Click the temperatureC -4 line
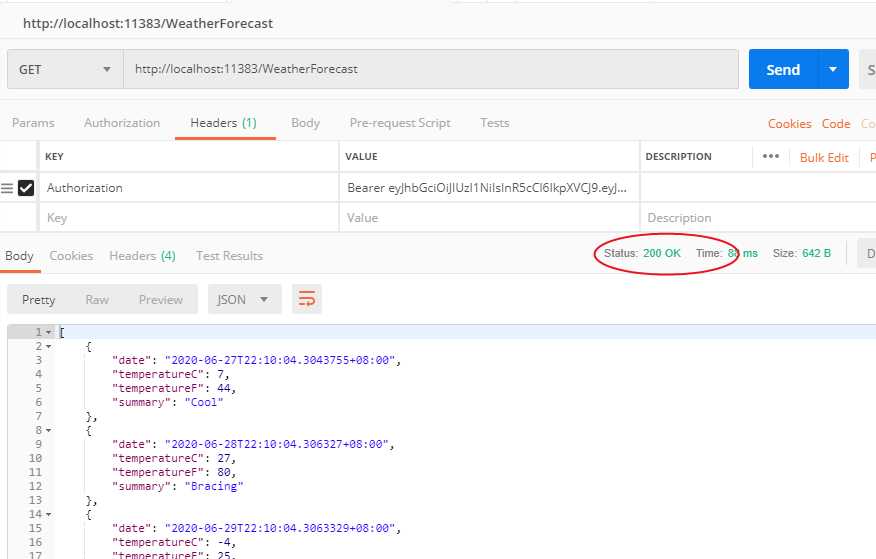 click(x=174, y=542)
